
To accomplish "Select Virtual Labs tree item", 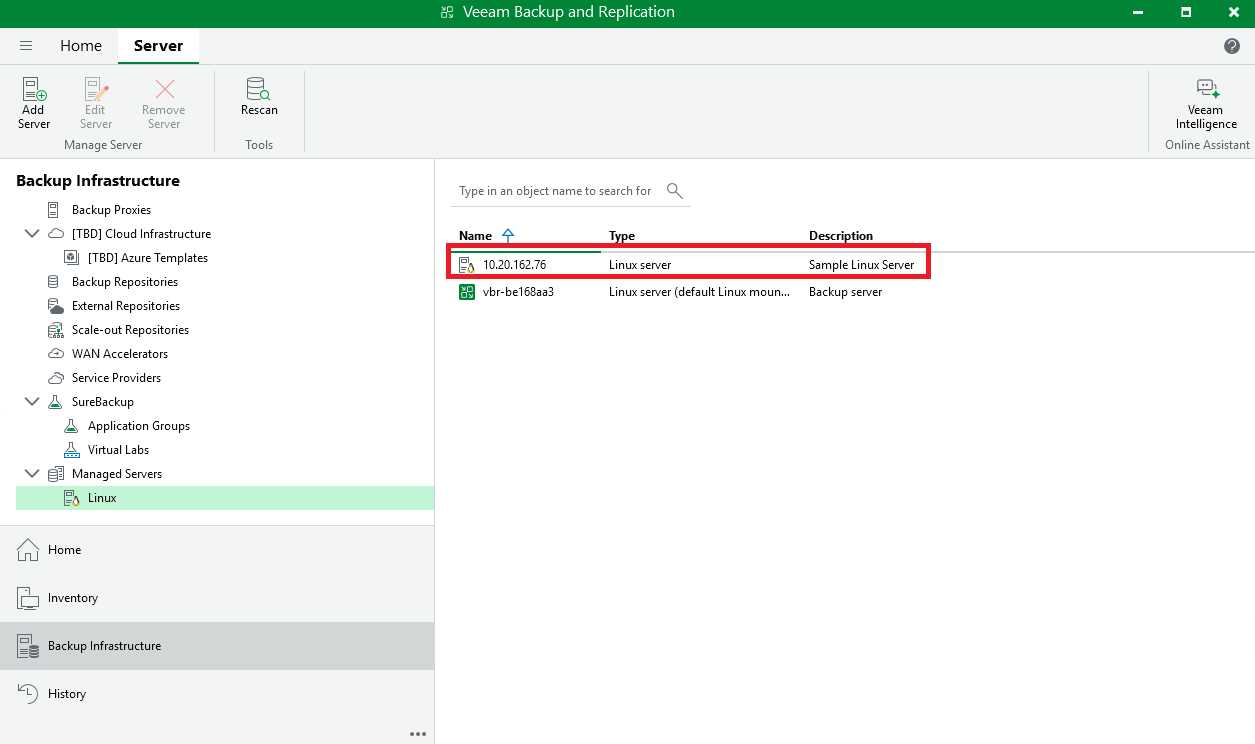I will tap(118, 450).
